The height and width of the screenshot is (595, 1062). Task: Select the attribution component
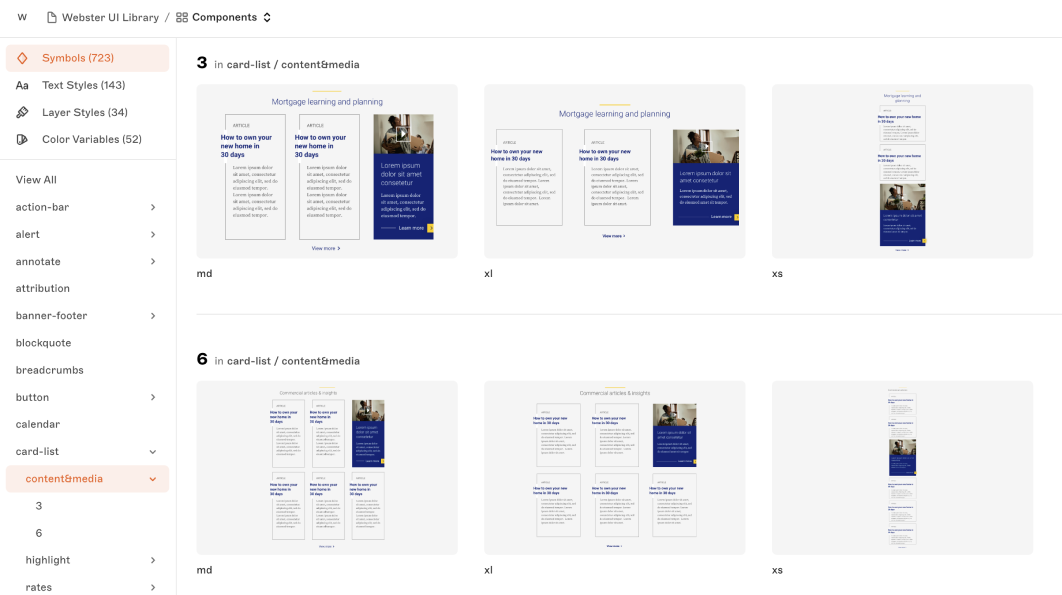(x=43, y=289)
